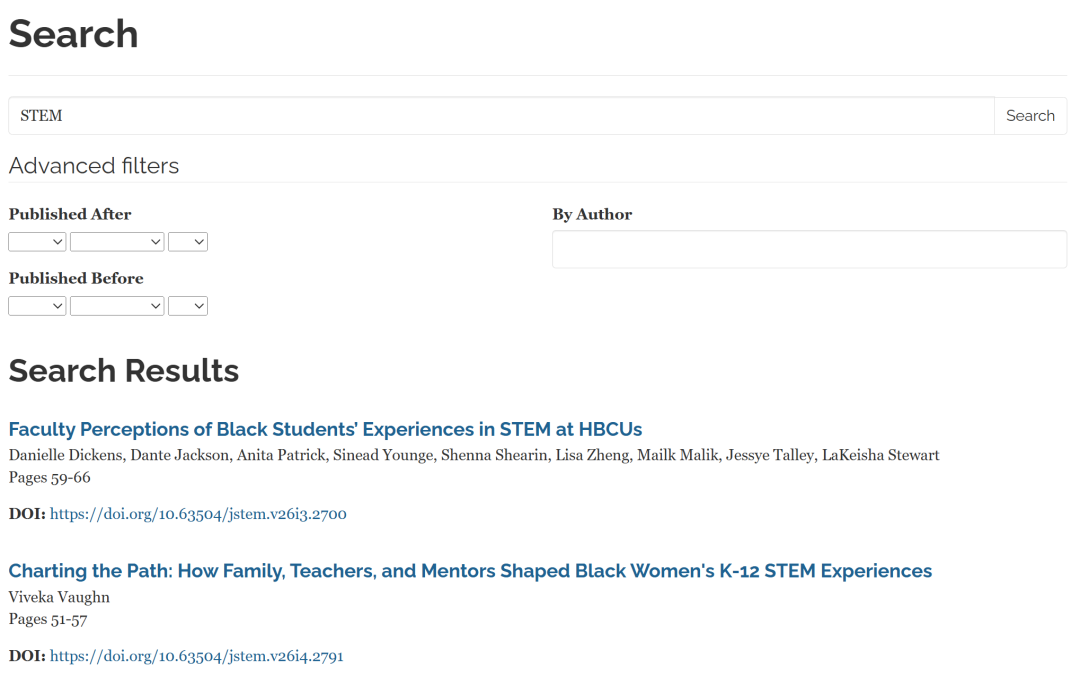This screenshot has height=685, width=1080.
Task: Open the Faculty Perceptions of Black Students' article
Action: (x=325, y=429)
